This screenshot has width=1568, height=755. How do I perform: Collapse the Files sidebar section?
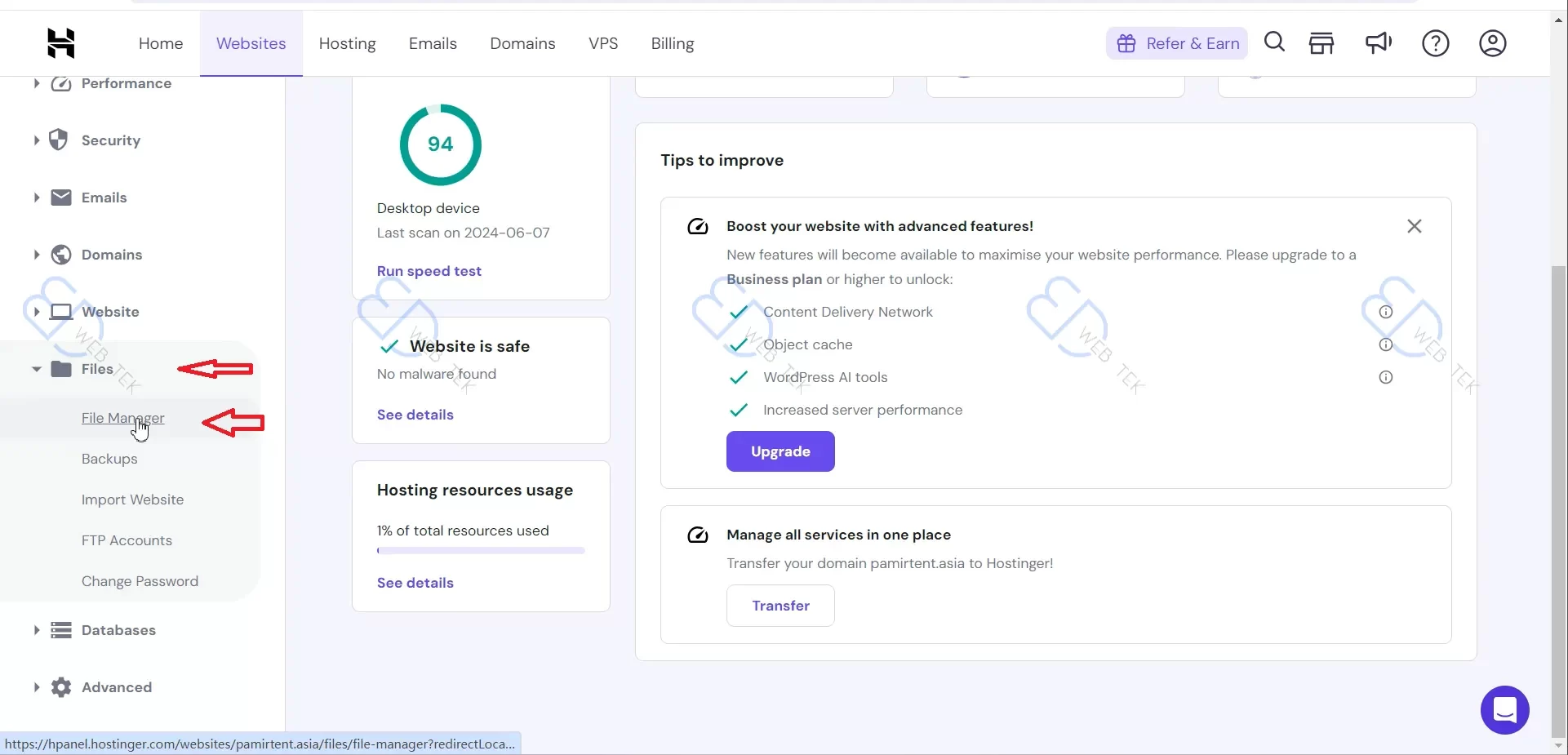click(x=36, y=369)
